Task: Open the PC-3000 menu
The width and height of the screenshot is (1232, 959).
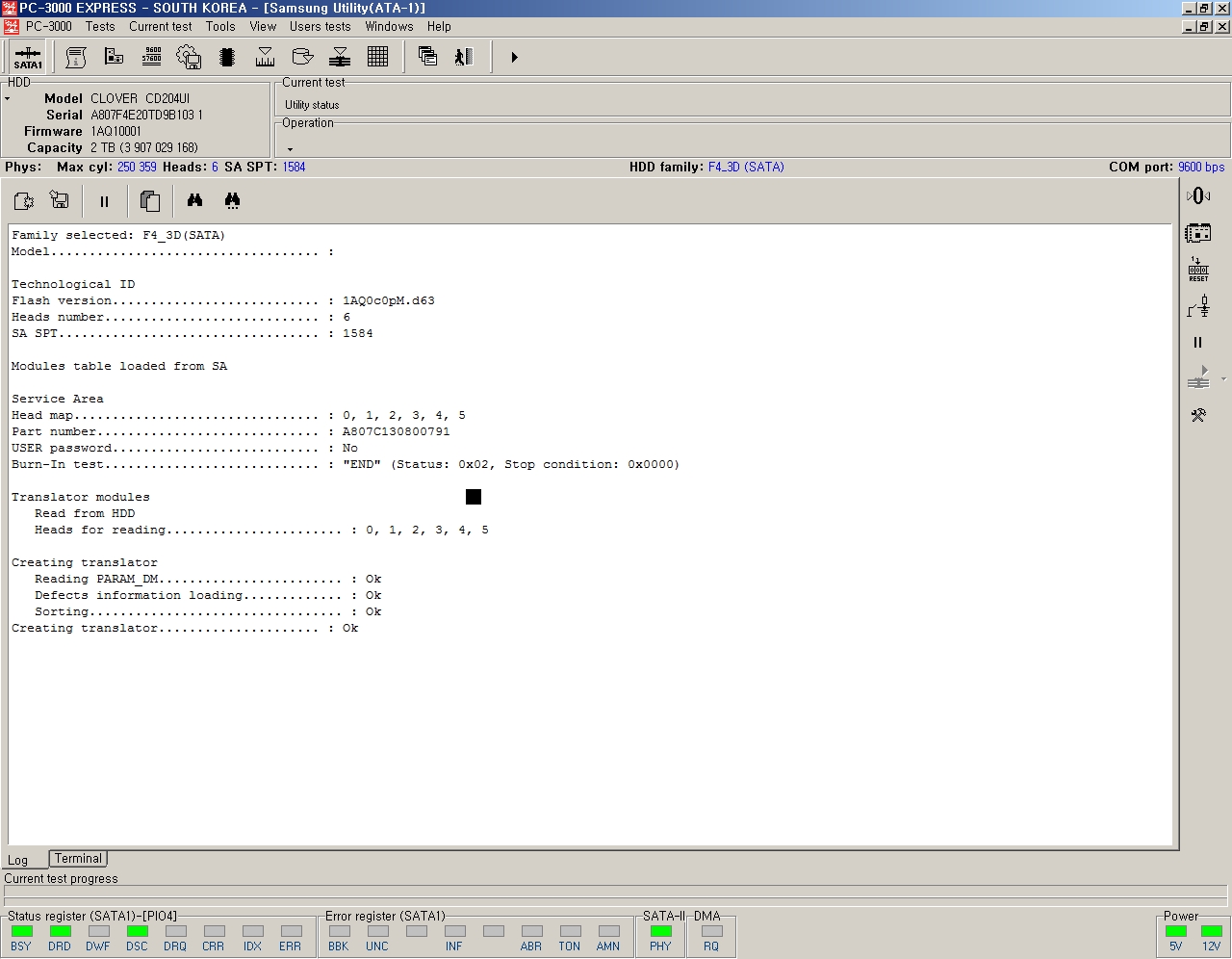Action: pos(49,26)
